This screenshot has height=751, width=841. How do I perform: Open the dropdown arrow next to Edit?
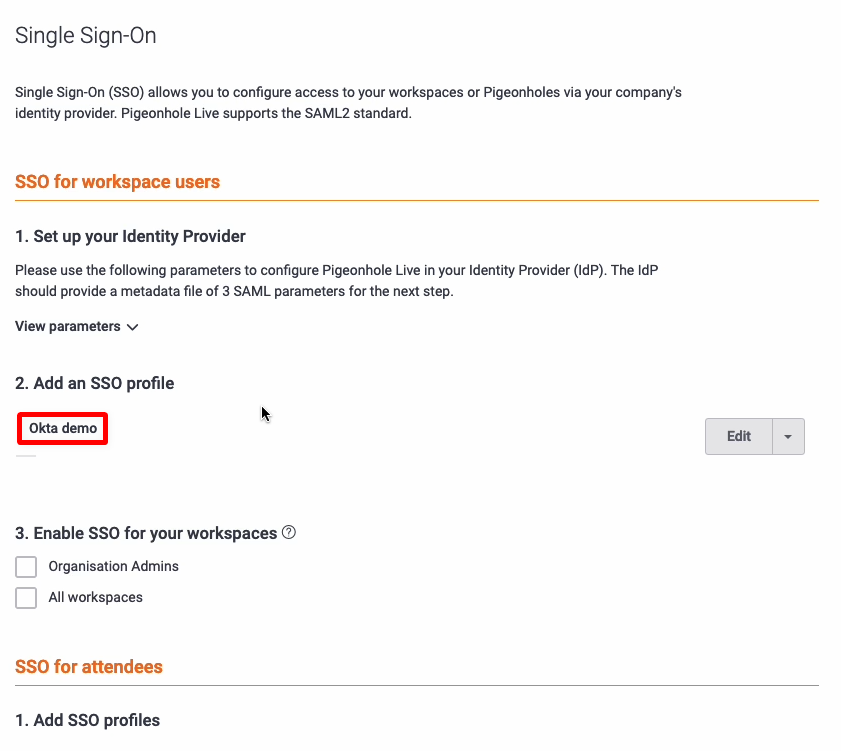788,437
